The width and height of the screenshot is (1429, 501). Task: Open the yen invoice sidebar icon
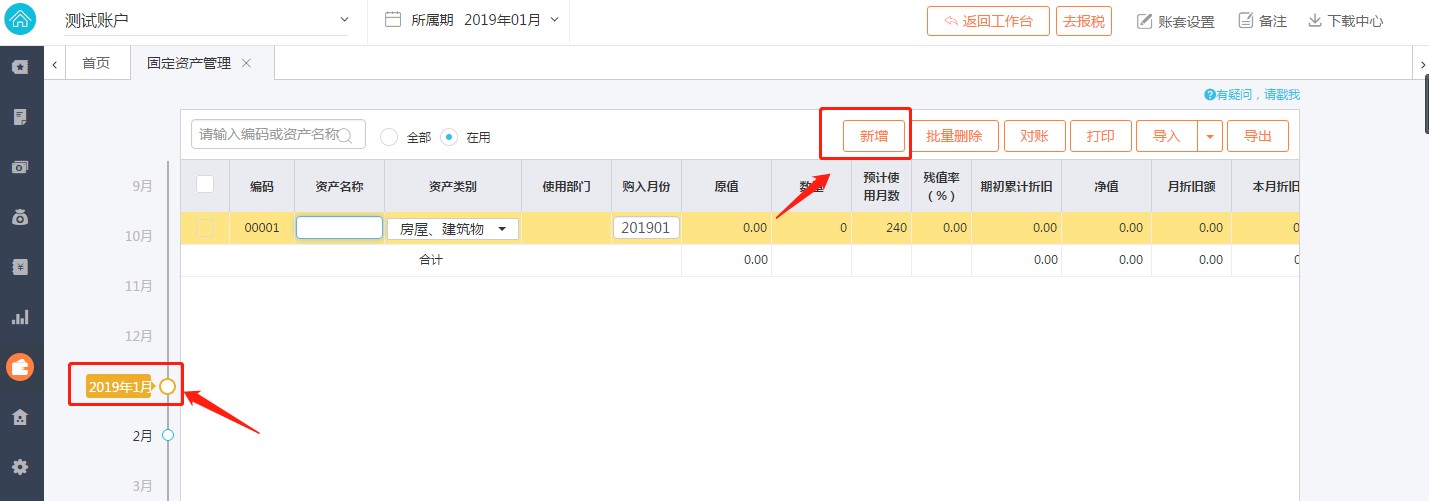(20, 267)
